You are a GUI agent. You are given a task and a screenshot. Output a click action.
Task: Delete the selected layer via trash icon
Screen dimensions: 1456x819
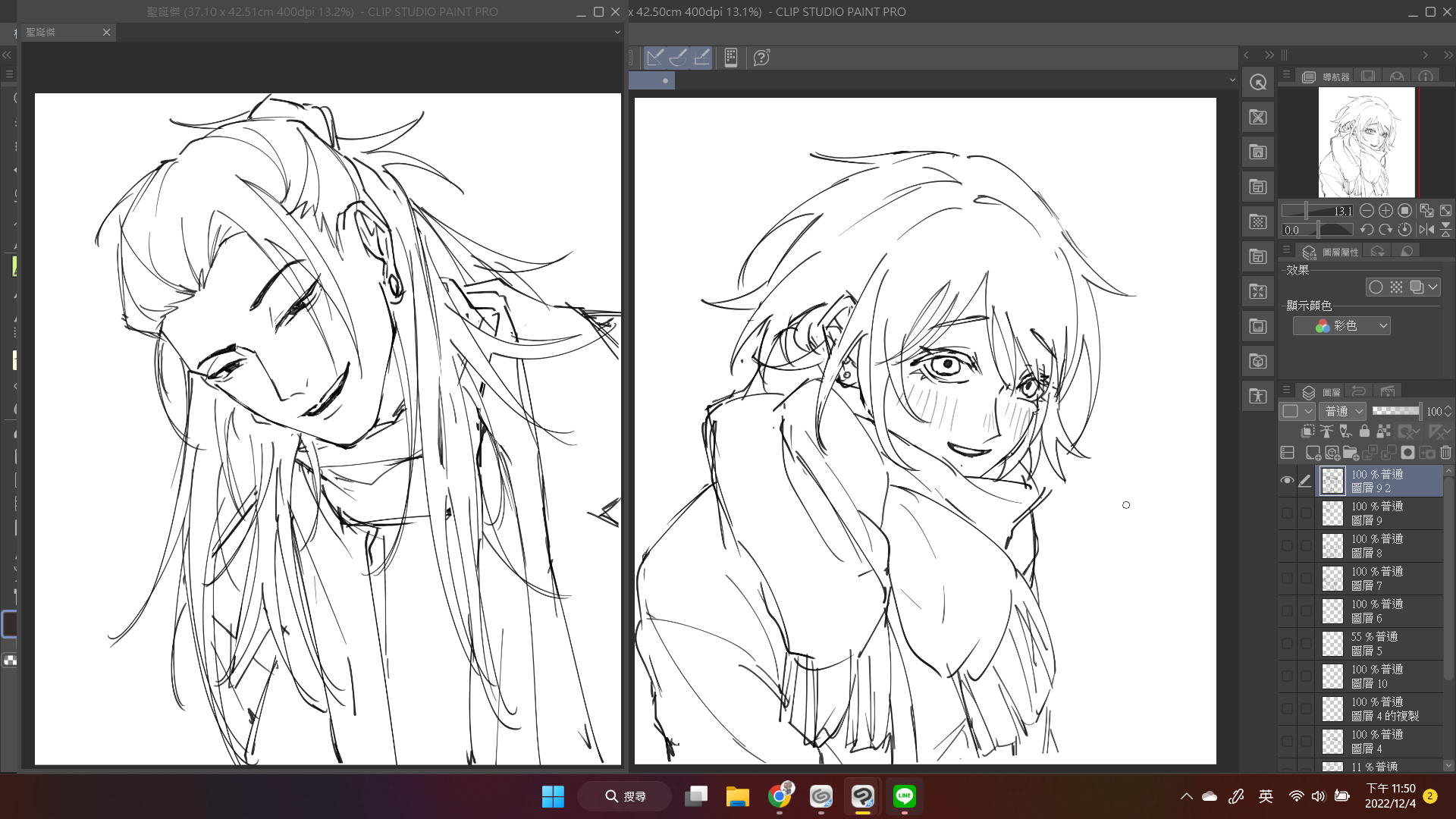pos(1446,453)
